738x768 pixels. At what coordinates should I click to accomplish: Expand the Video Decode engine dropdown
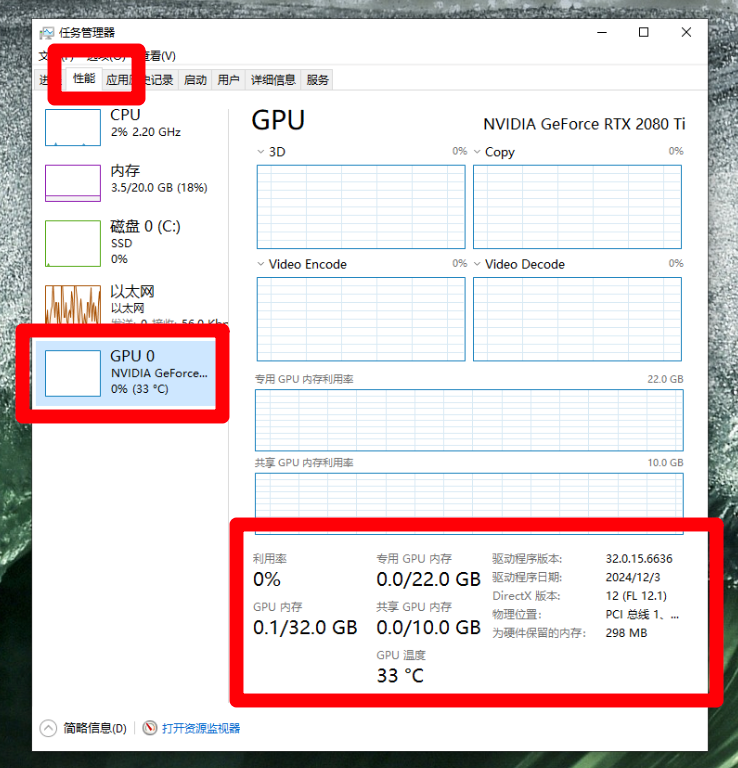click(x=478, y=265)
